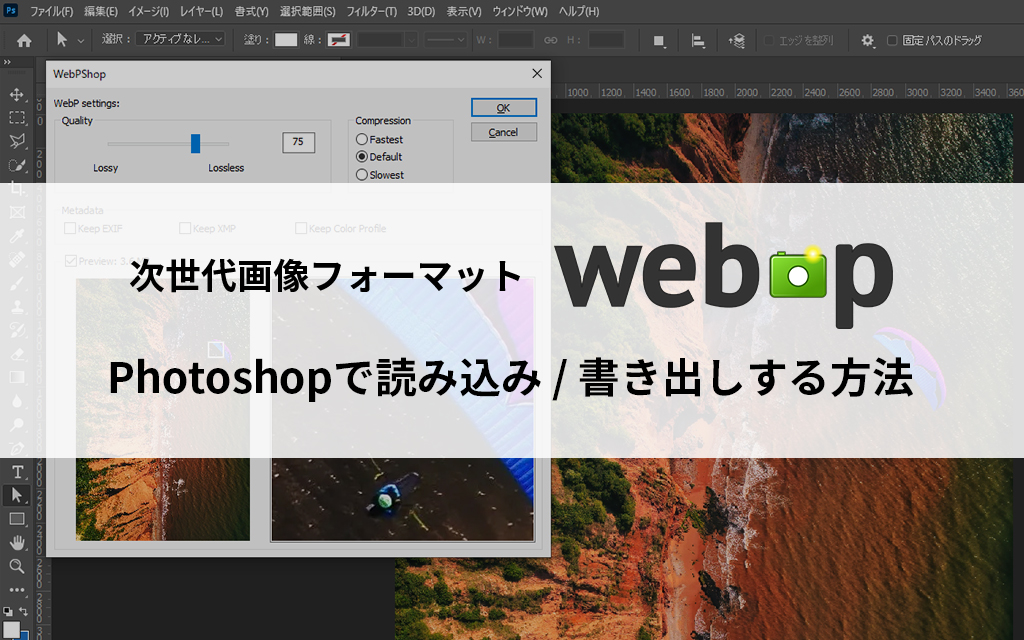The height and width of the screenshot is (640, 1024).
Task: Select the Hand tool
Action: point(17,543)
